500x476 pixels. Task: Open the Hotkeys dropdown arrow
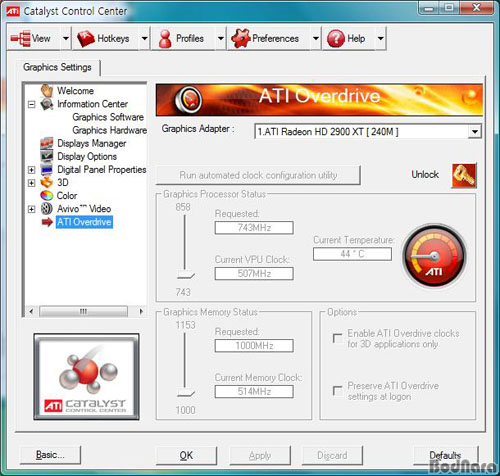(x=144, y=38)
